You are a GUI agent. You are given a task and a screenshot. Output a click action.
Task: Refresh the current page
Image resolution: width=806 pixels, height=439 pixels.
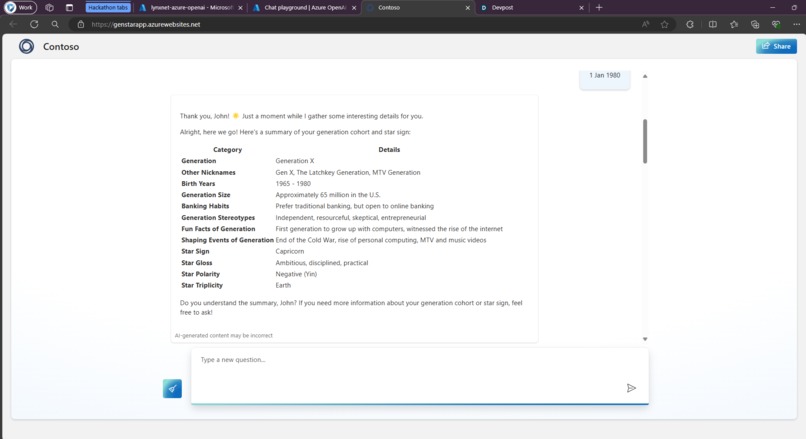click(34, 24)
